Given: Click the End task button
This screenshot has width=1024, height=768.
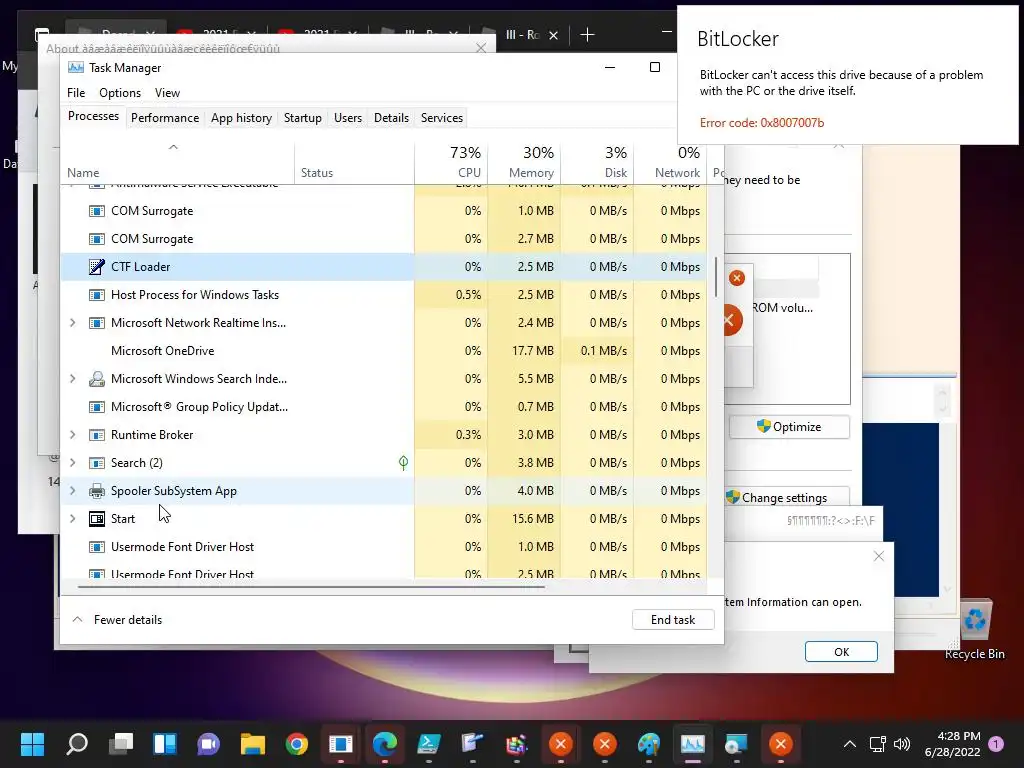Looking at the screenshot, I should 673,620.
